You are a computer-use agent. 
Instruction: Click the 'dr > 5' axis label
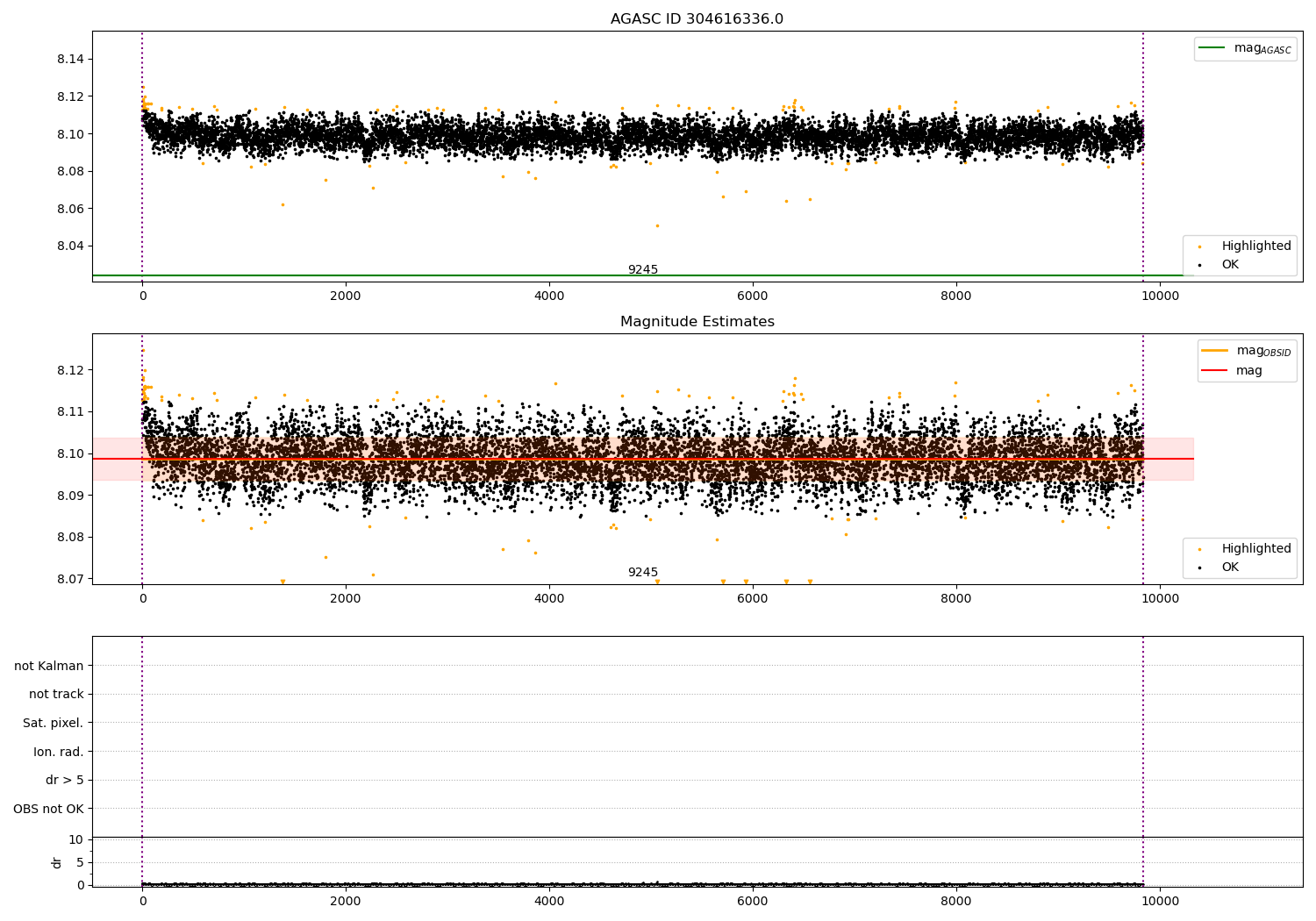(64, 781)
